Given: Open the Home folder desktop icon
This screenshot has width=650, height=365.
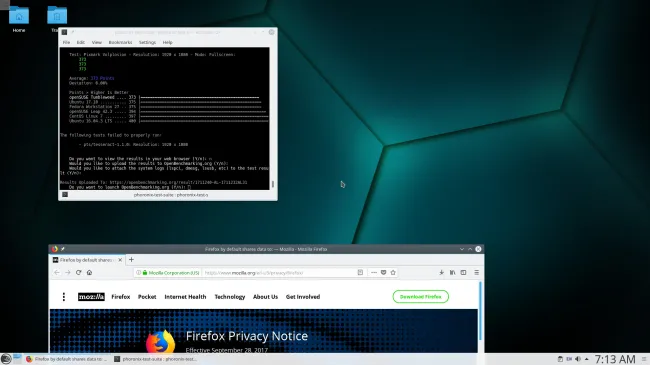Looking at the screenshot, I should click(x=19, y=19).
